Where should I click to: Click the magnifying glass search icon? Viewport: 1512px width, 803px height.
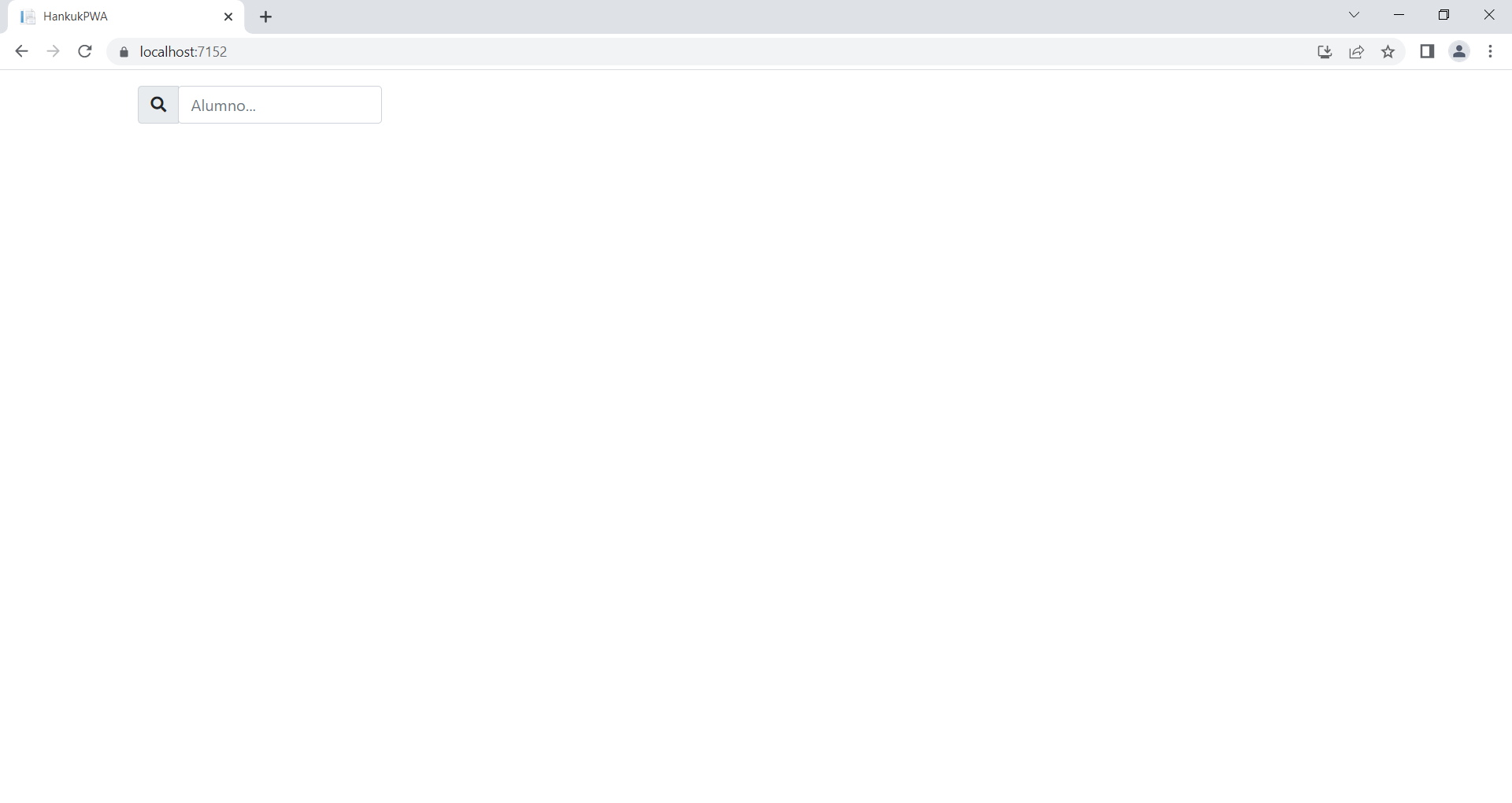pyautogui.click(x=158, y=105)
